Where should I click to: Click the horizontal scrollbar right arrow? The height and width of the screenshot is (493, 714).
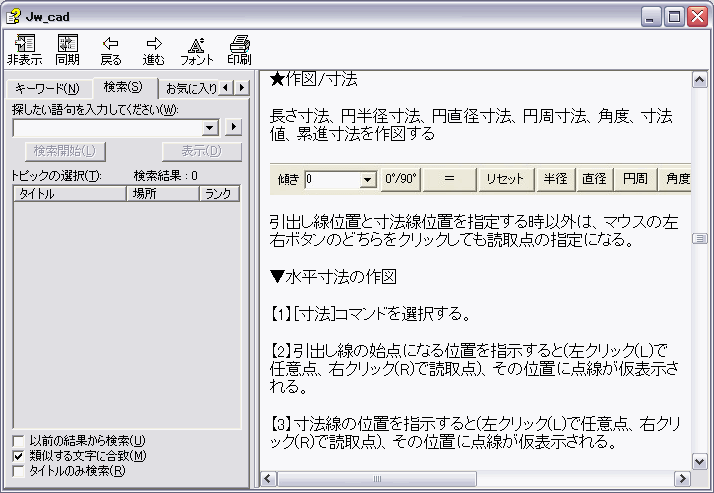point(682,479)
